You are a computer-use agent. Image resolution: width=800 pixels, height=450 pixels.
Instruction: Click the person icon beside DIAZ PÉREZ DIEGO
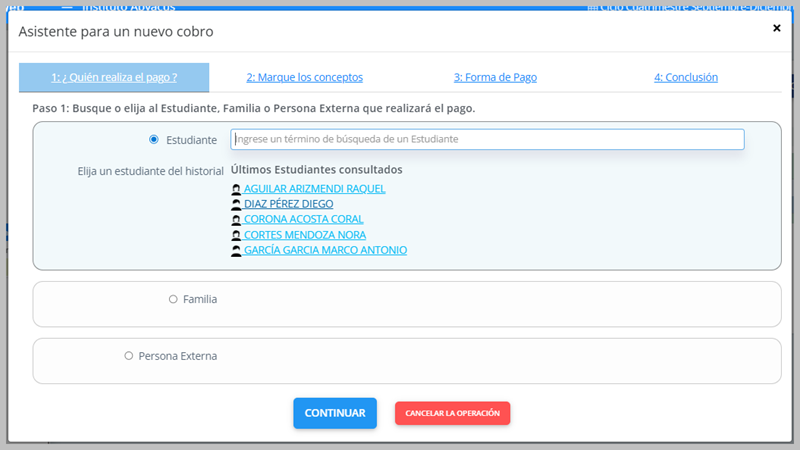236,204
